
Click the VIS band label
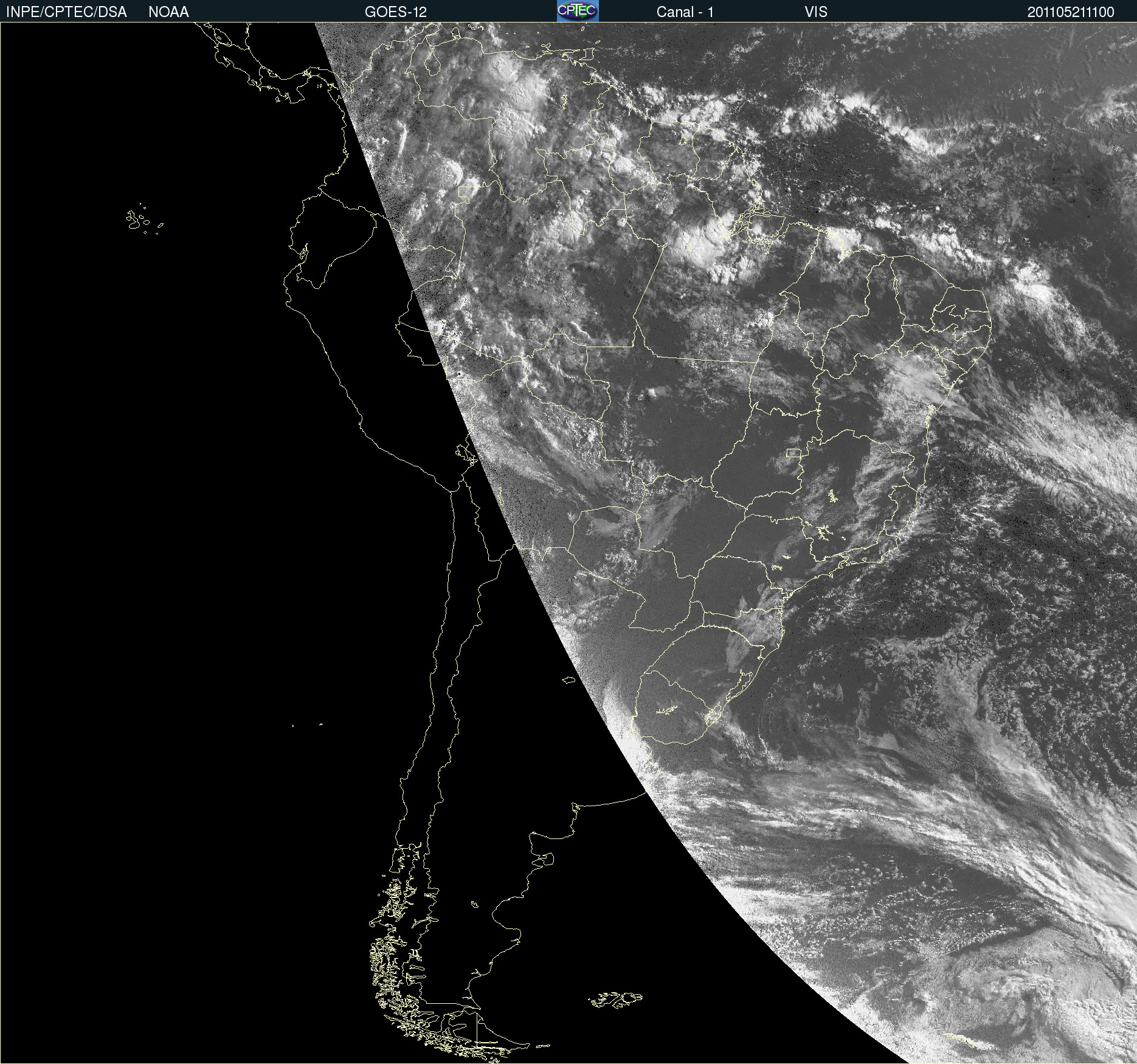(x=816, y=12)
